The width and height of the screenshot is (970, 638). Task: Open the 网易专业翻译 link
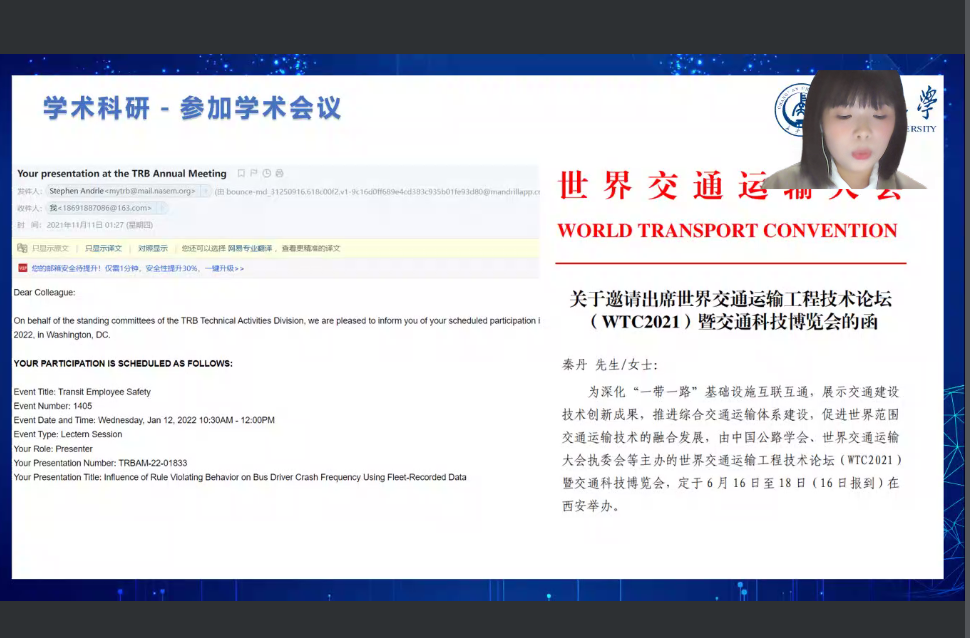coord(250,248)
